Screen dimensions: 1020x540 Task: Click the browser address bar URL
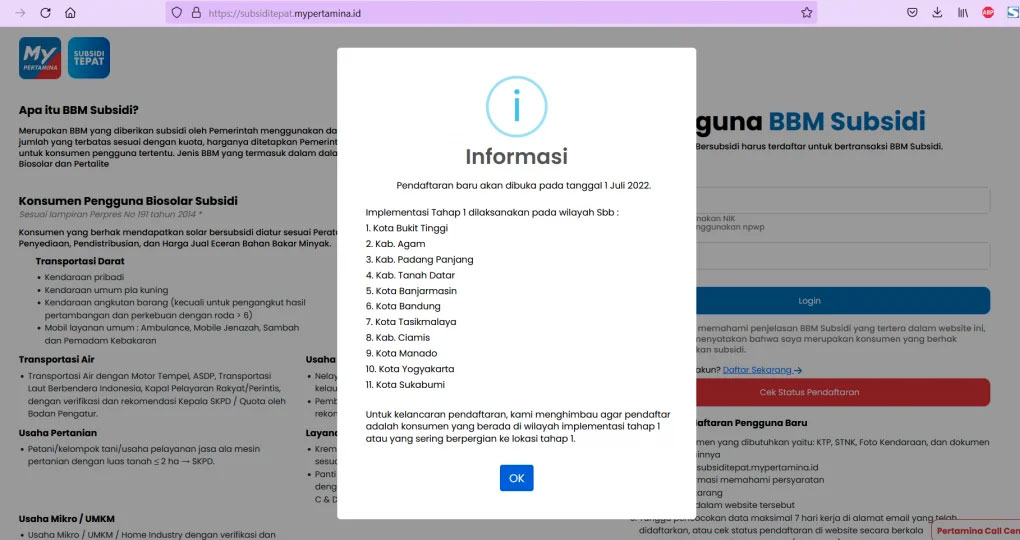click(400, 13)
